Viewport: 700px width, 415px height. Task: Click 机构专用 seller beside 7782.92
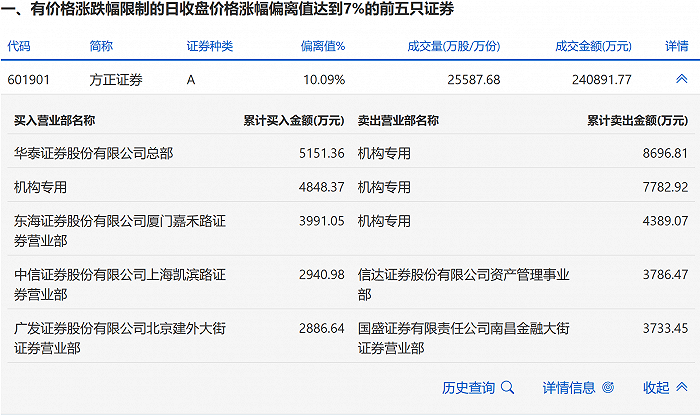click(x=384, y=187)
